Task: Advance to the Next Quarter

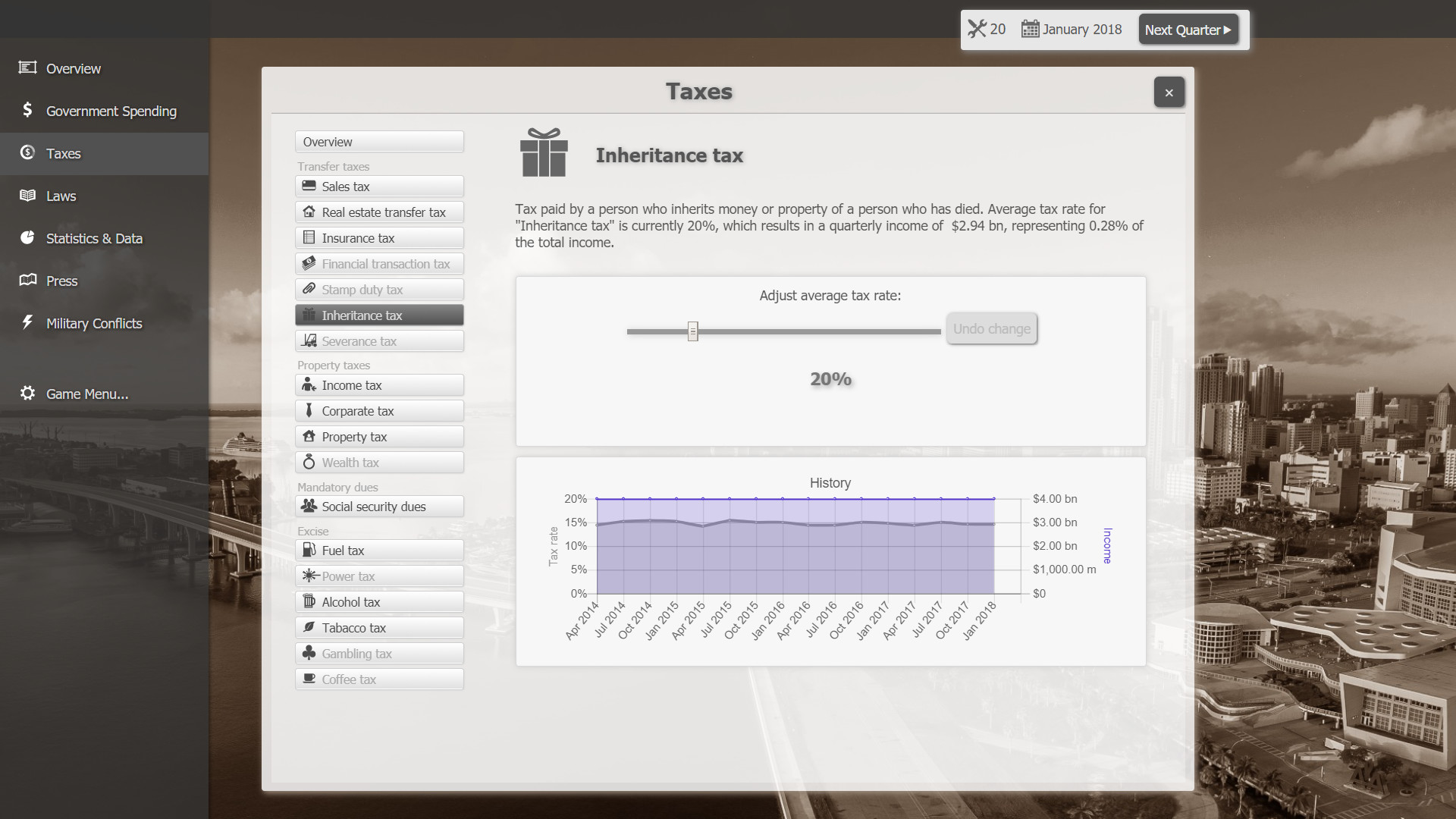Action: click(x=1188, y=30)
